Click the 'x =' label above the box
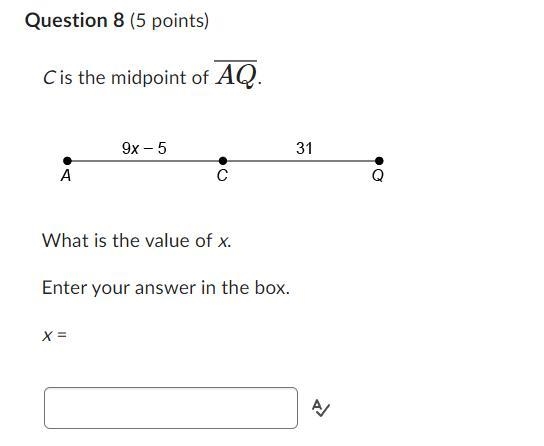 pyautogui.click(x=54, y=335)
